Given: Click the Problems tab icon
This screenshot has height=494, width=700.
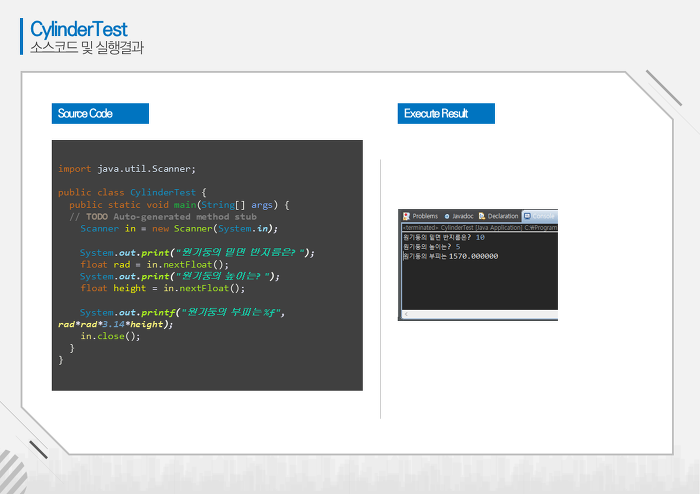Looking at the screenshot, I should [406, 216].
